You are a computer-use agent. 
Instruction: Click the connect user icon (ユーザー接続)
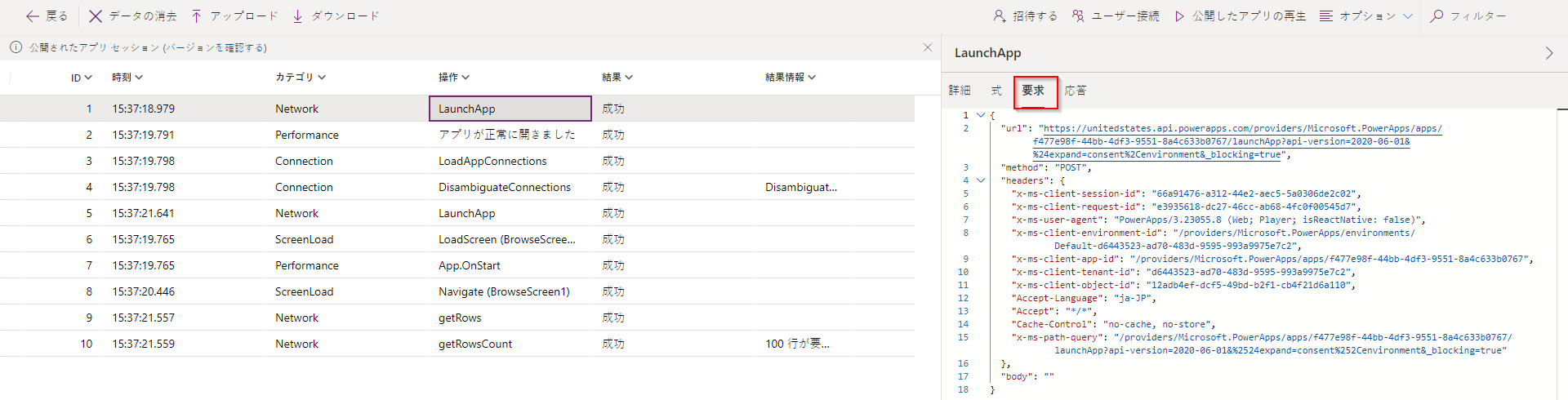click(x=1078, y=16)
